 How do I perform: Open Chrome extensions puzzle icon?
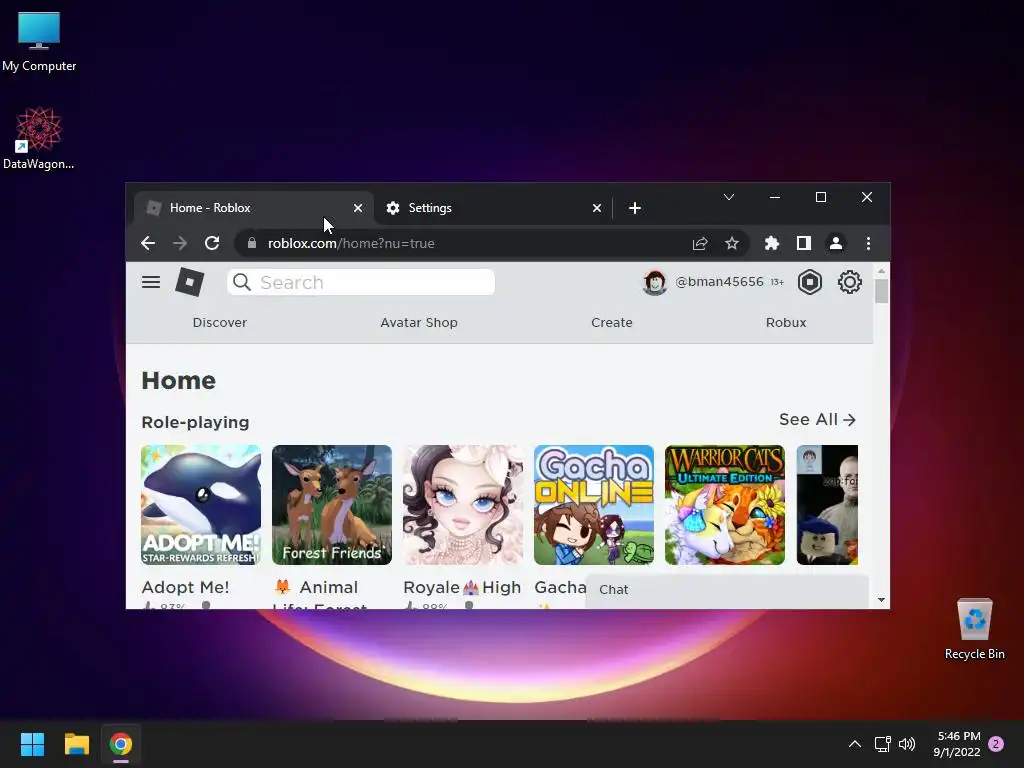pyautogui.click(x=772, y=244)
